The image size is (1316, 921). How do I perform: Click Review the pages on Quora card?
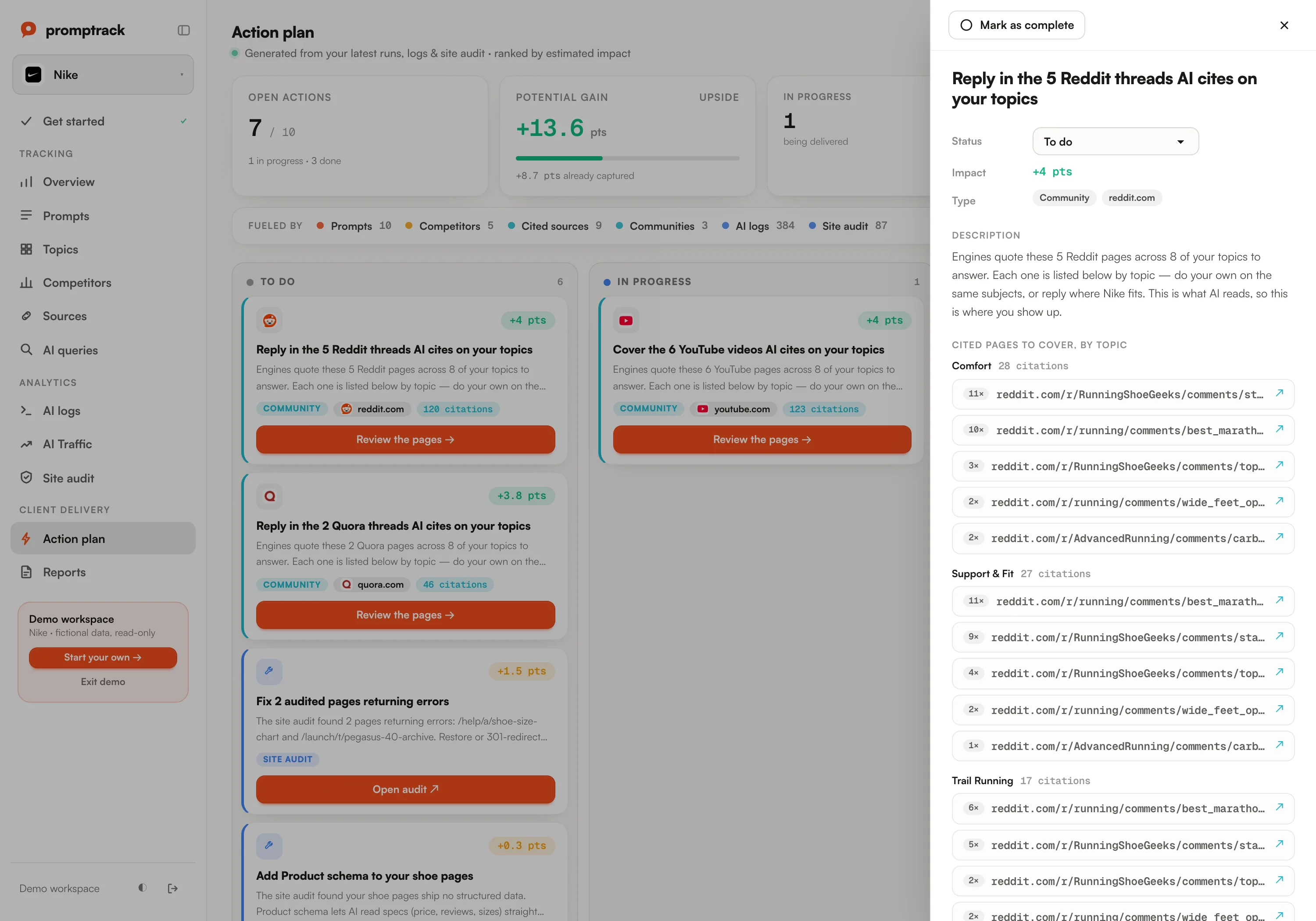[405, 615]
